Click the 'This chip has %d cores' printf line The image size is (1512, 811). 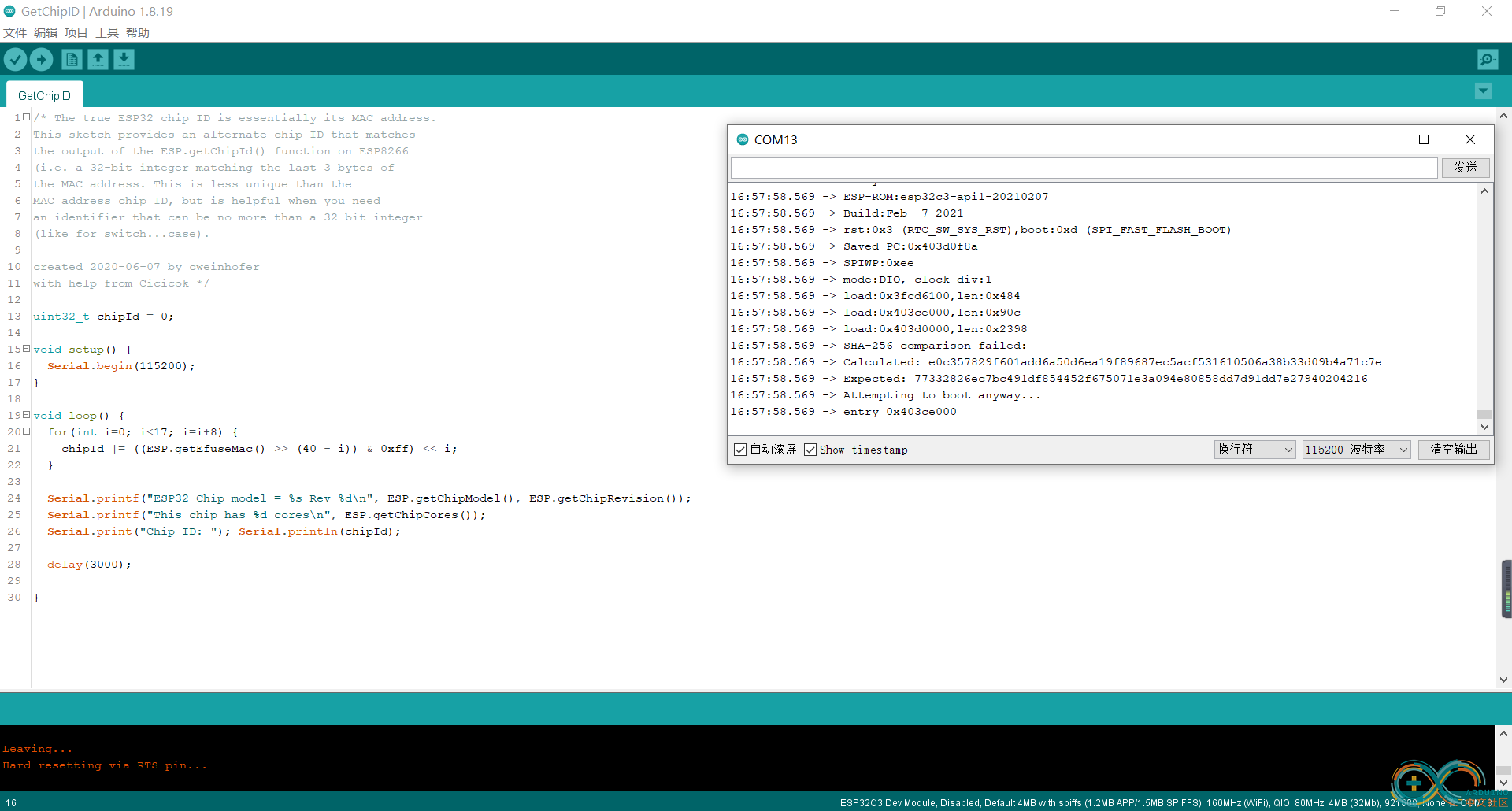pos(266,515)
